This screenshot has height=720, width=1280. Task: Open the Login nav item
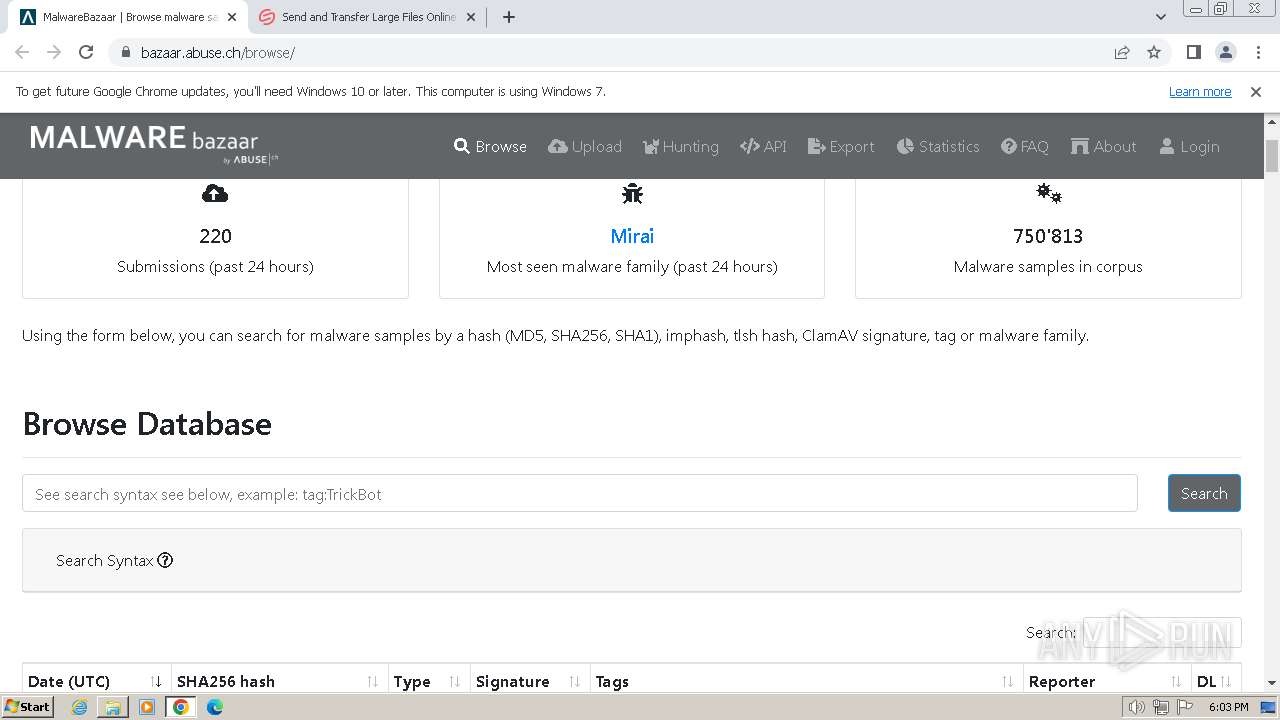[1189, 146]
